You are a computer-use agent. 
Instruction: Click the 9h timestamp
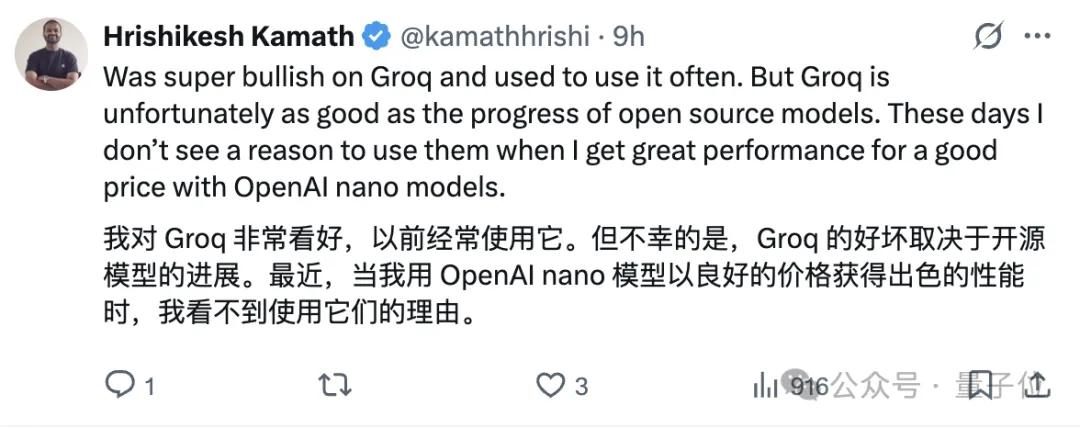point(628,37)
